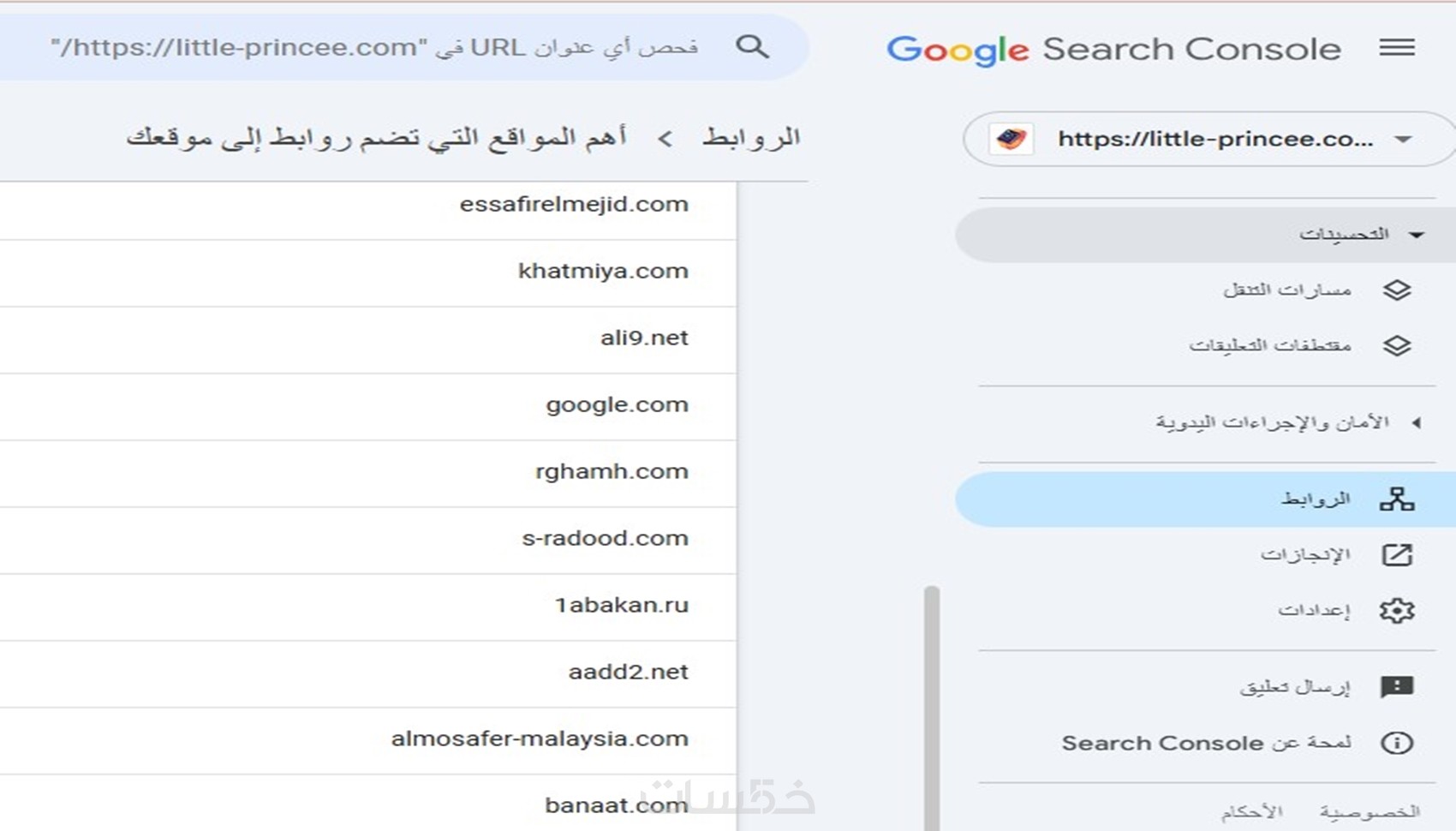The height and width of the screenshot is (831, 1456).
Task: Select الروابط in the sidebar menu
Action: tap(1316, 499)
